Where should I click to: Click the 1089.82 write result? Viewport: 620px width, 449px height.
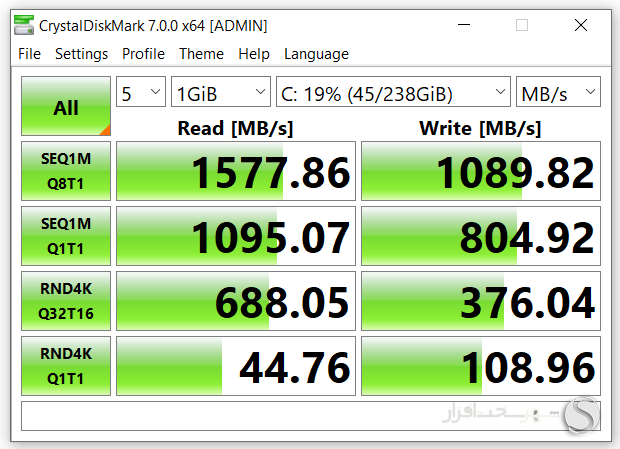click(481, 171)
